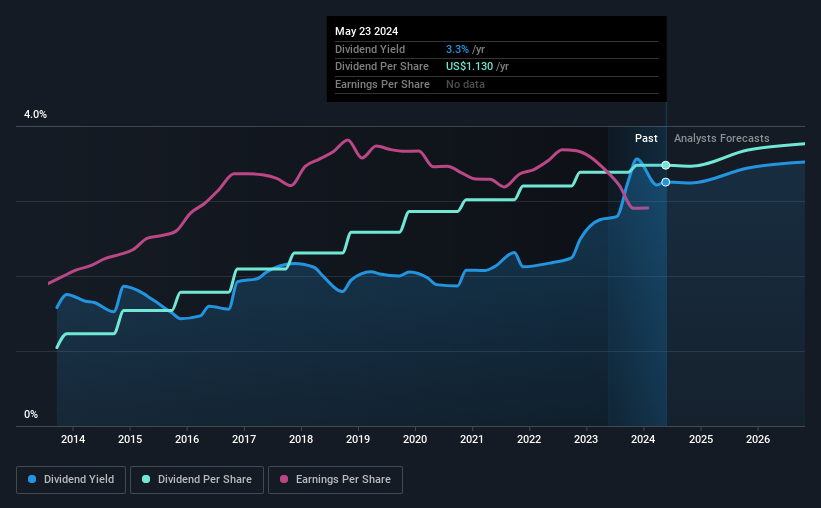Viewport: 821px width, 508px height.
Task: Click the 2018 x-axis label
Action: 301,439
